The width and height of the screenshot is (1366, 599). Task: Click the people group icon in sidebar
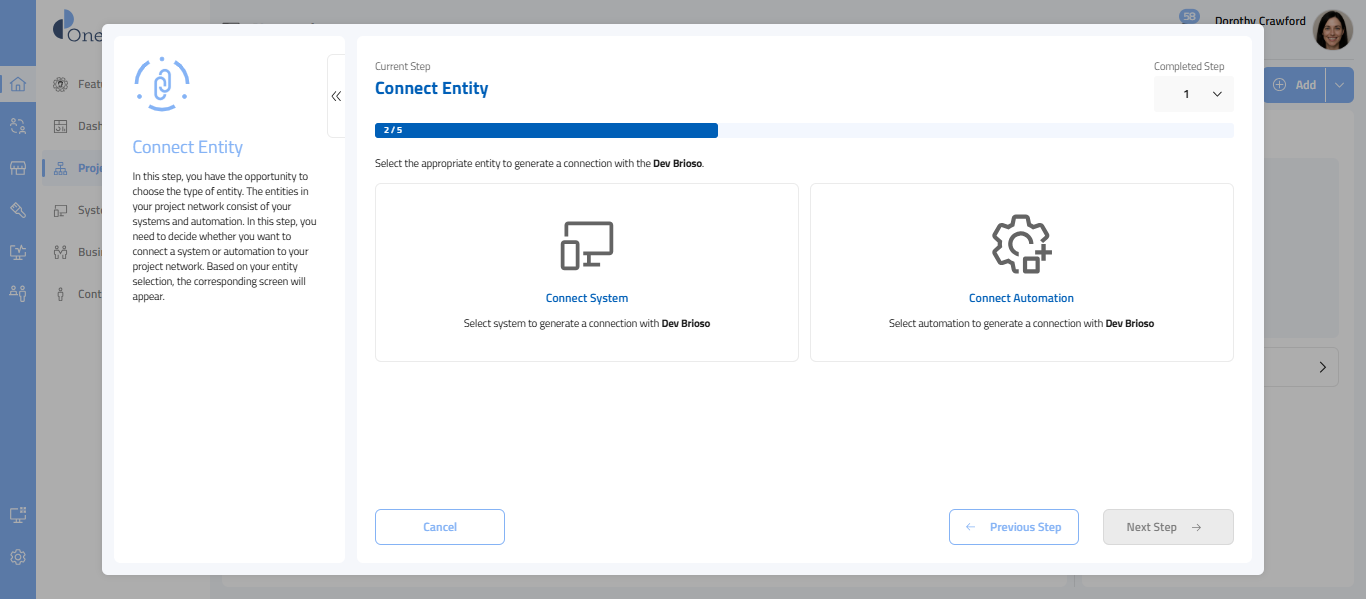point(17,126)
